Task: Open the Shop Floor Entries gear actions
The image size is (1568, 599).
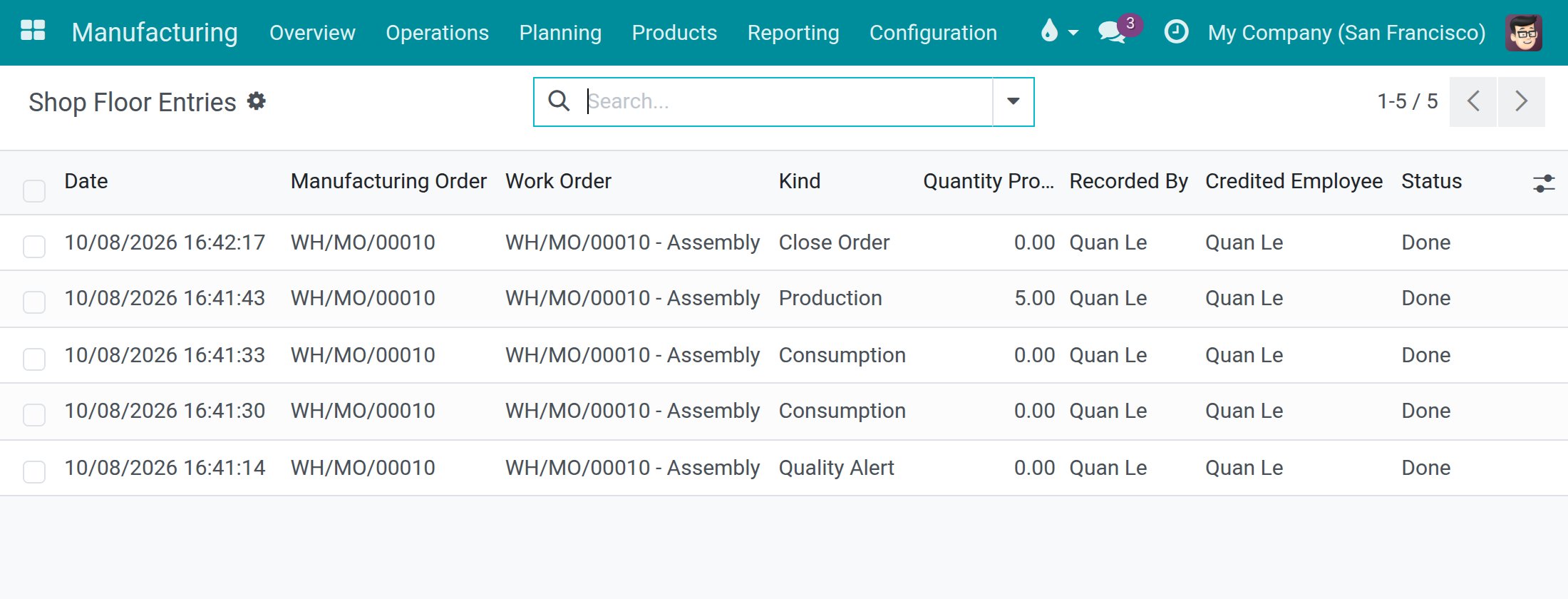Action: [x=257, y=101]
